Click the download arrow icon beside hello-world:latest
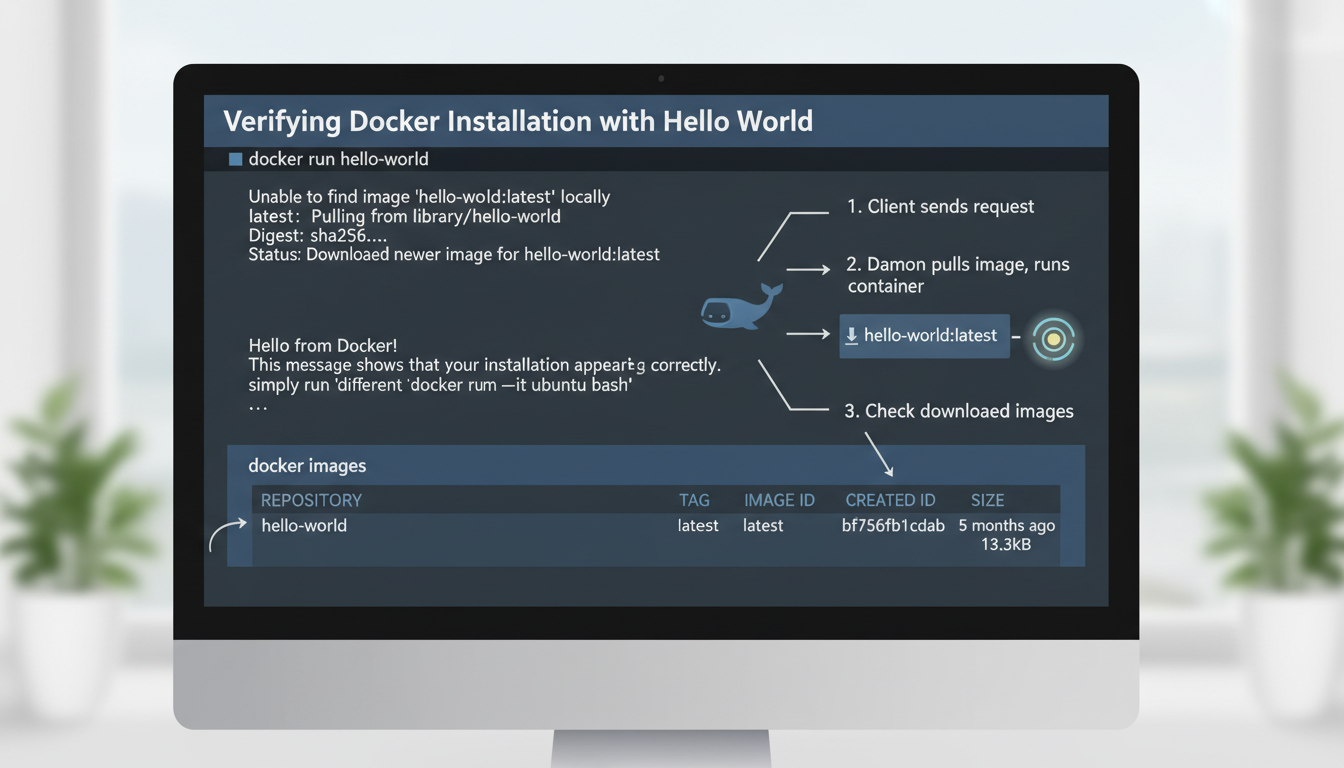The height and width of the screenshot is (768, 1344). [x=852, y=336]
